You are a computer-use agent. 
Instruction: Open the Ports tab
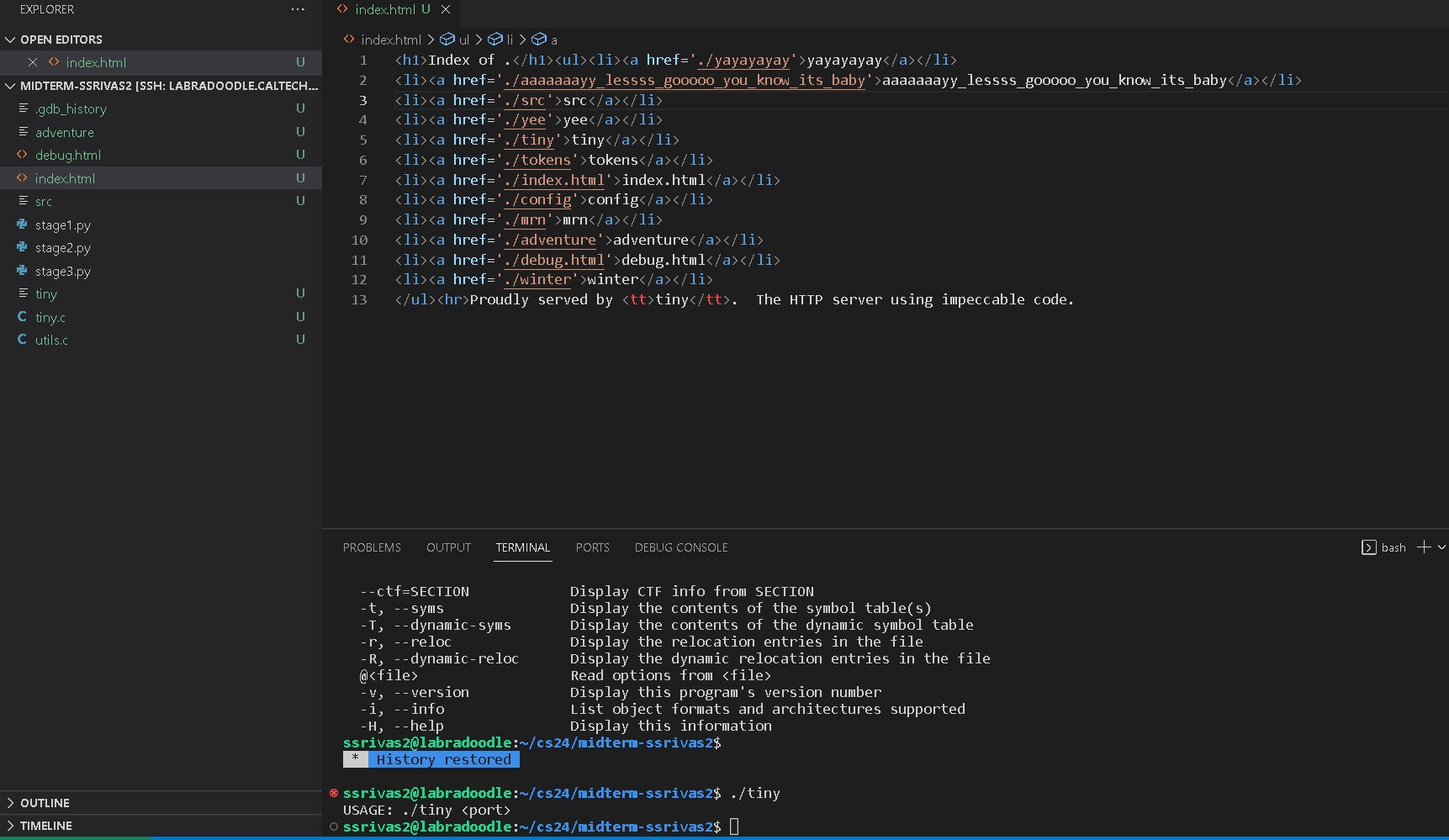click(x=592, y=547)
